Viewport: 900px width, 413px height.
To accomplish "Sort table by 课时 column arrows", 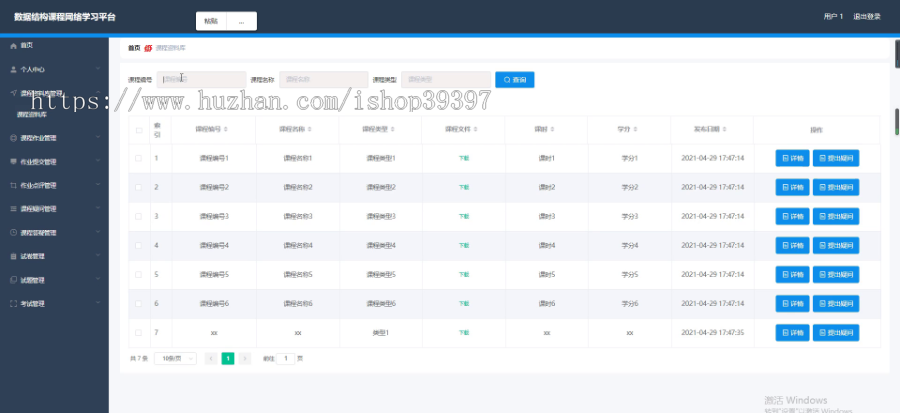I will 553,130.
